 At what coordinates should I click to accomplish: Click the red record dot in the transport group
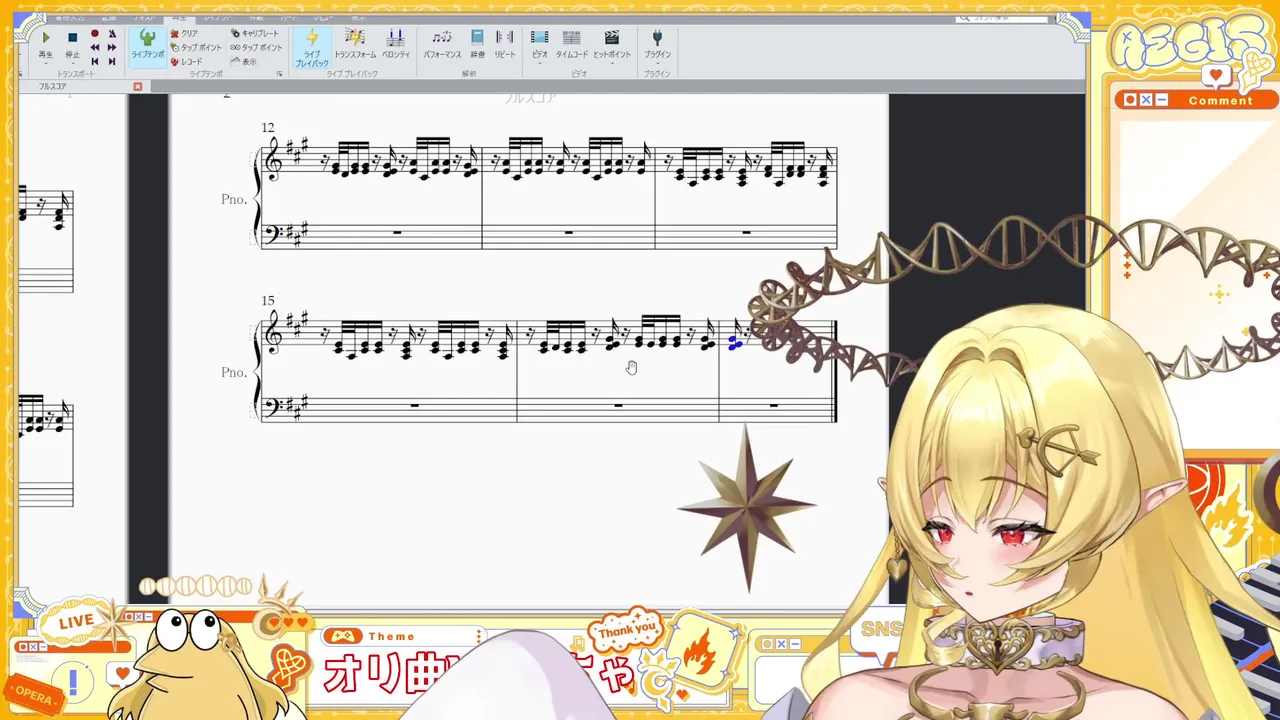point(95,34)
